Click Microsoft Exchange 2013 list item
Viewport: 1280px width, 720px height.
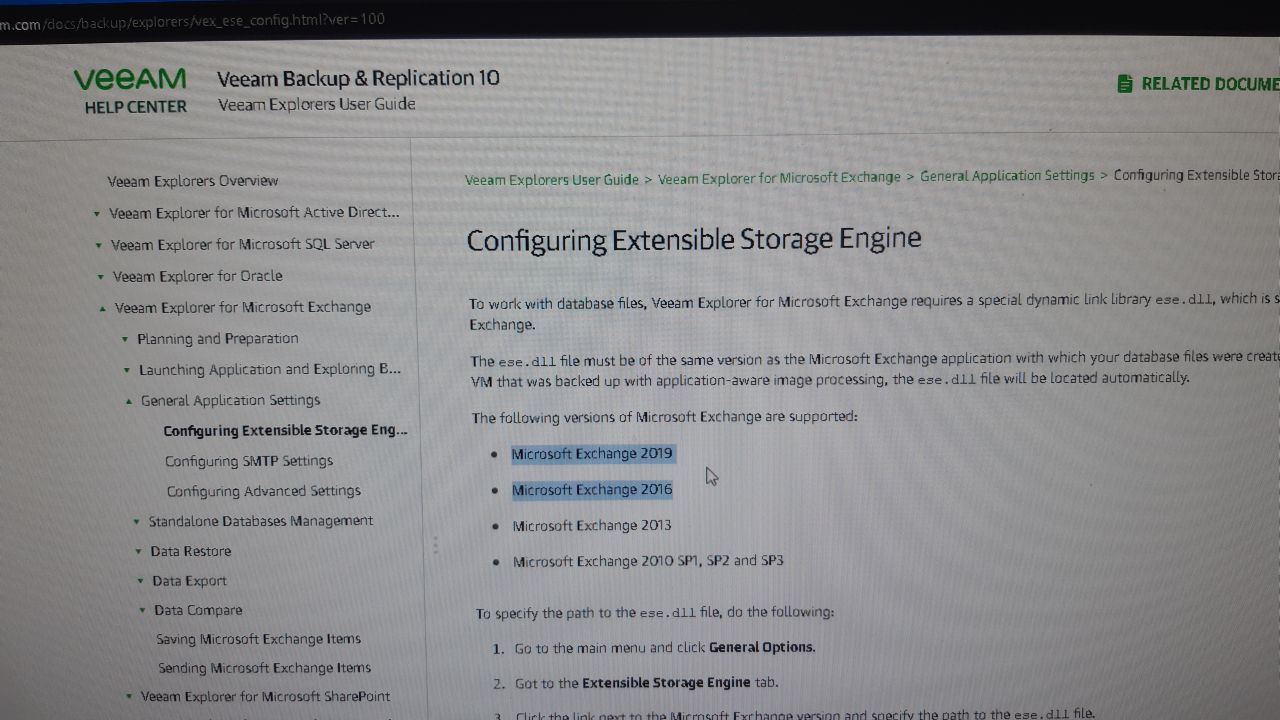[x=592, y=526]
